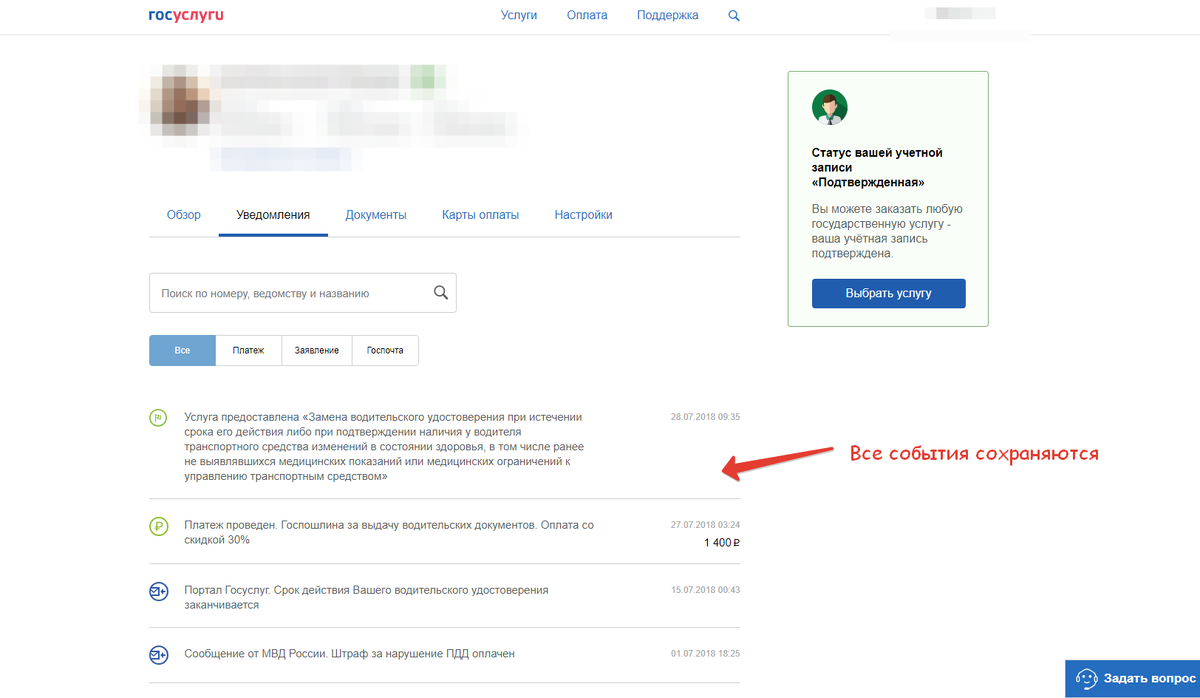The image size is (1200, 698).
Task: Click the date '15.07.2018 00:43'
Action: 705,590
